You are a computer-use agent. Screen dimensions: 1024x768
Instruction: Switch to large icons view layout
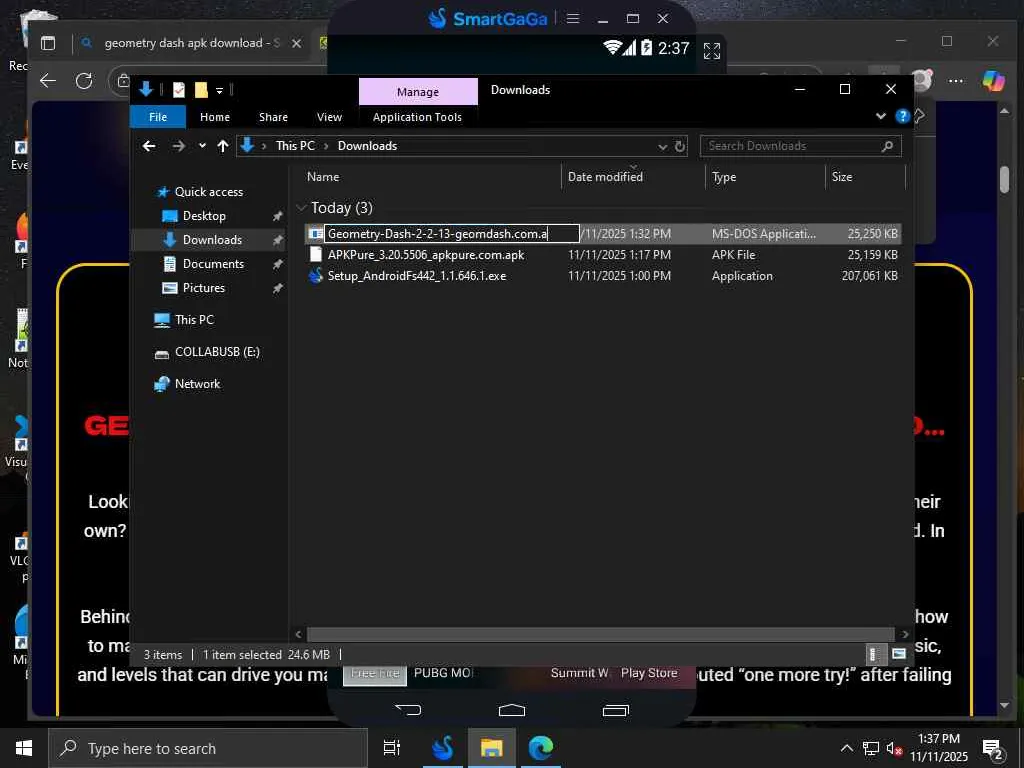pyautogui.click(x=899, y=654)
